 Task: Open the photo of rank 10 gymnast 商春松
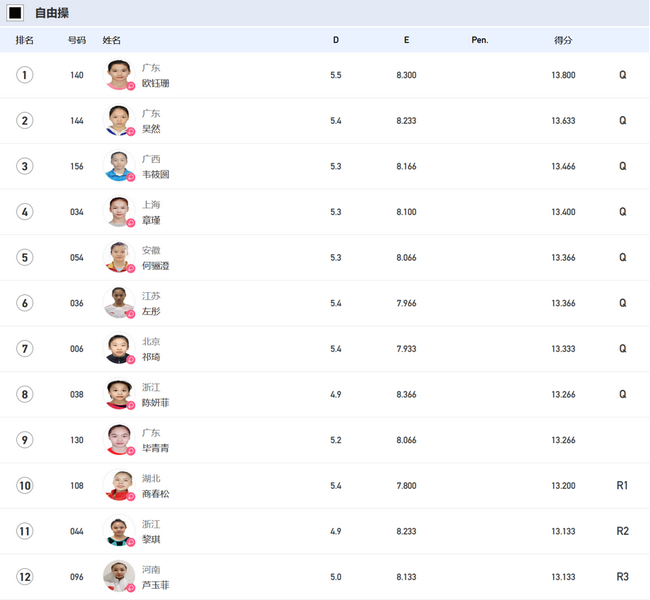[119, 485]
